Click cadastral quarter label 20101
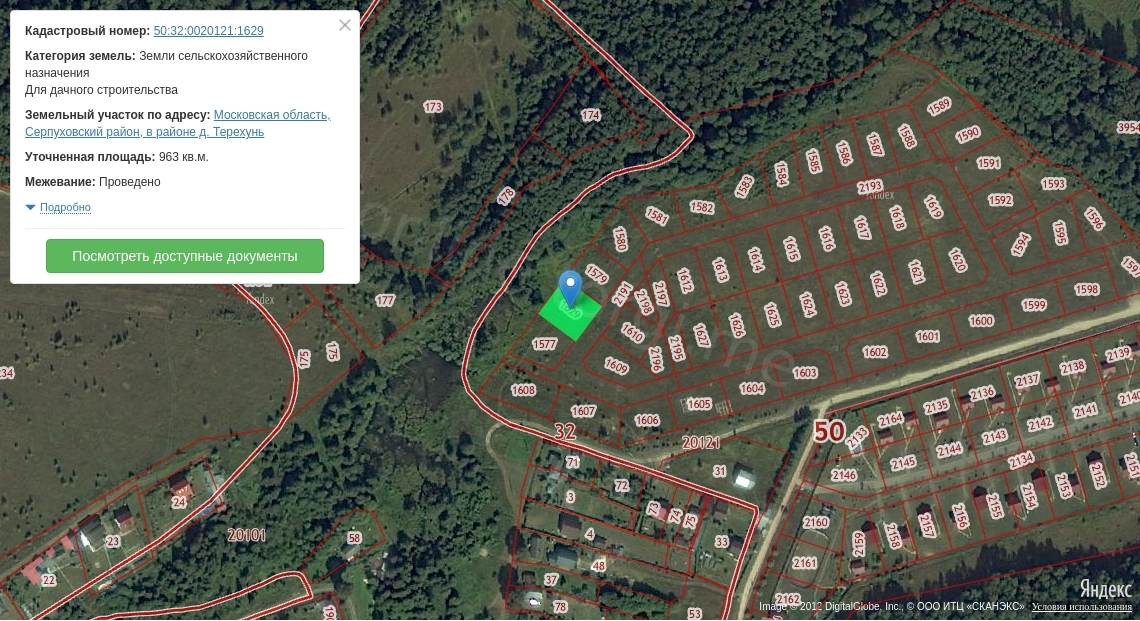 point(246,535)
